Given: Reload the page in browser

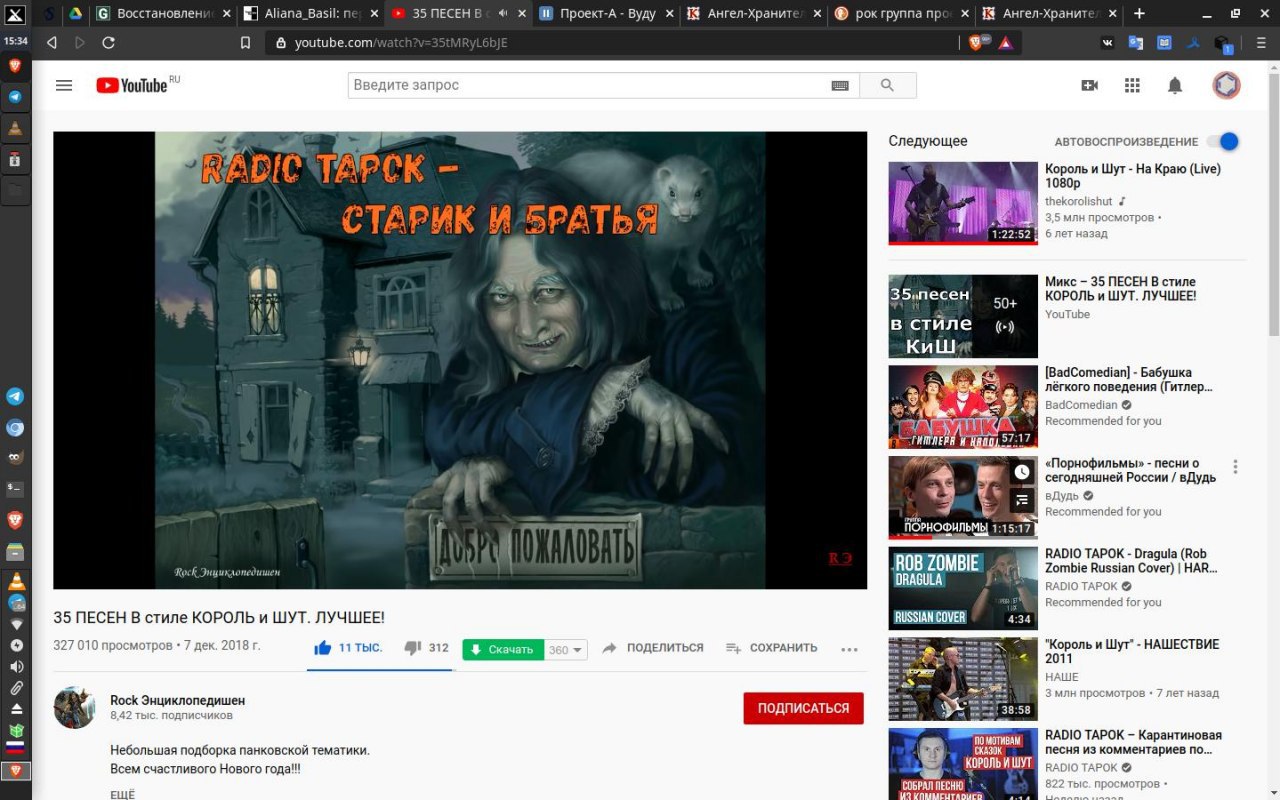Looking at the screenshot, I should (108, 42).
